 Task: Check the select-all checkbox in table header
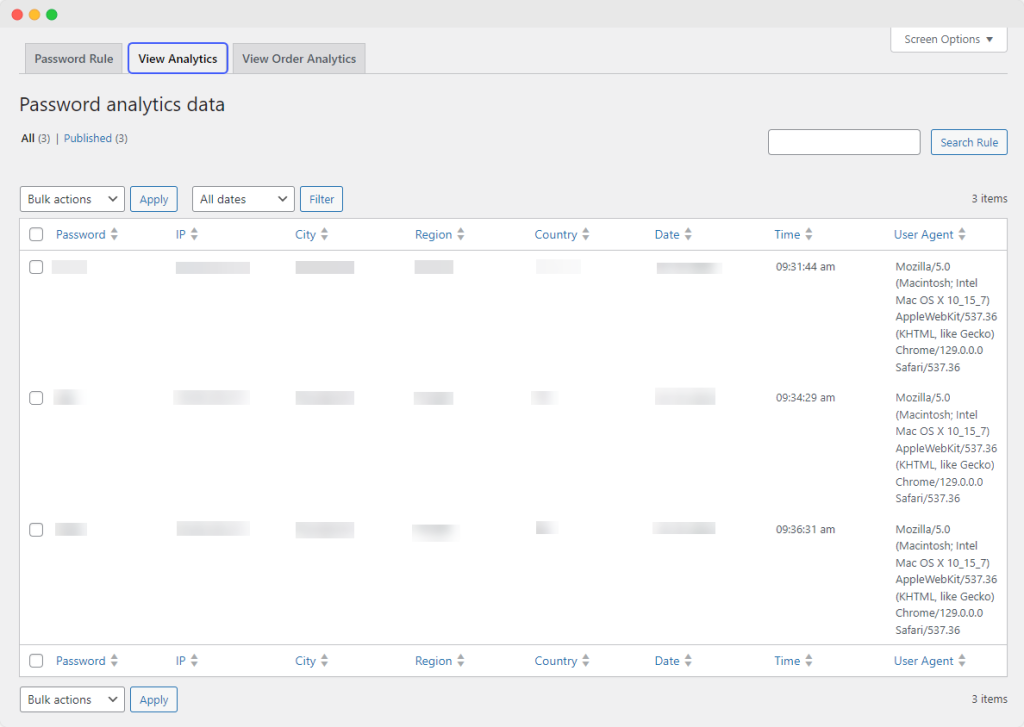(36, 235)
